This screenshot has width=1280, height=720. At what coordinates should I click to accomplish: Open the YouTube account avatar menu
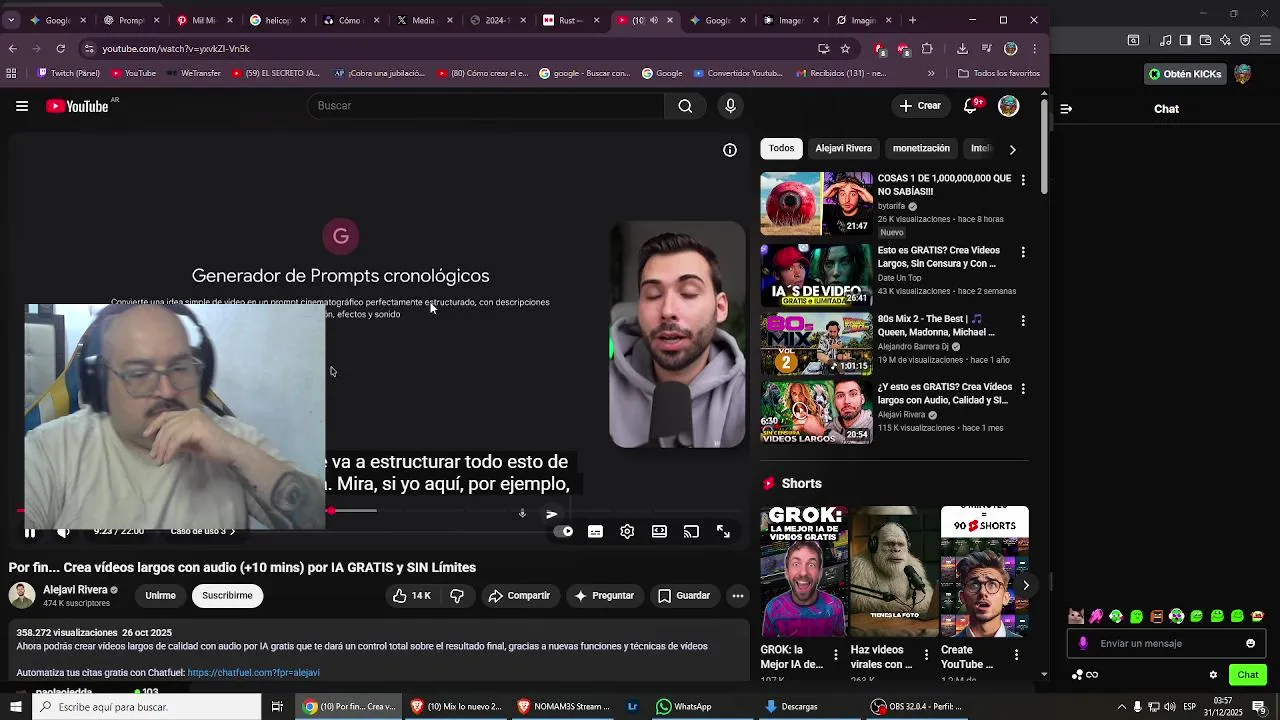[x=1008, y=106]
